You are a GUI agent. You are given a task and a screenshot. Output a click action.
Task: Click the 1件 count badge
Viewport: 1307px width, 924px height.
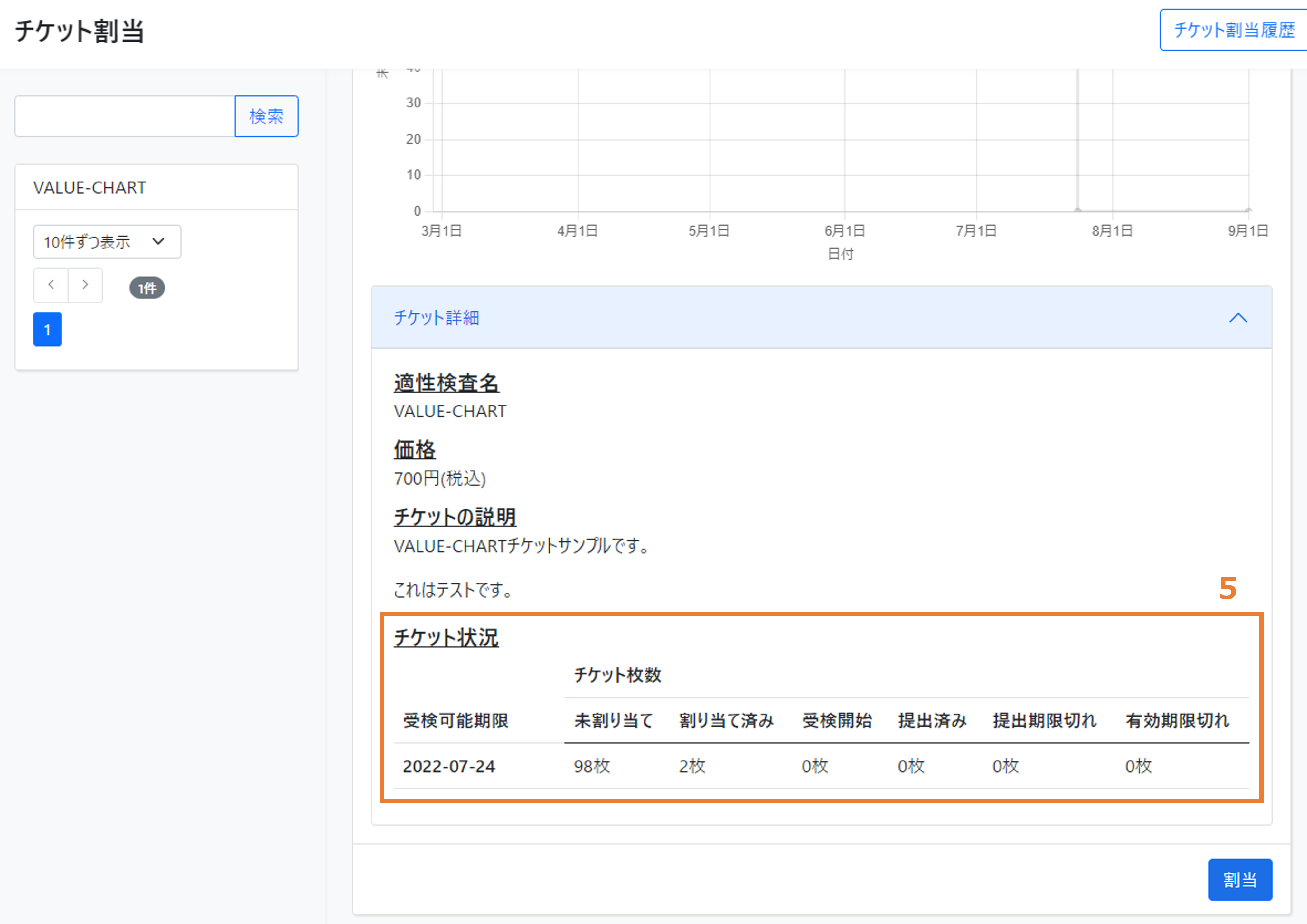(x=147, y=288)
